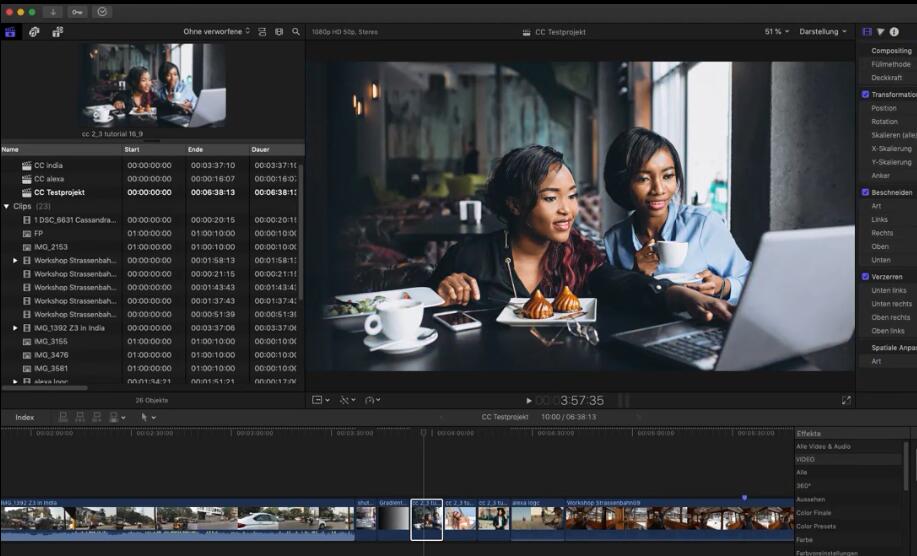Open the retime speedometer dropdown

click(x=373, y=400)
